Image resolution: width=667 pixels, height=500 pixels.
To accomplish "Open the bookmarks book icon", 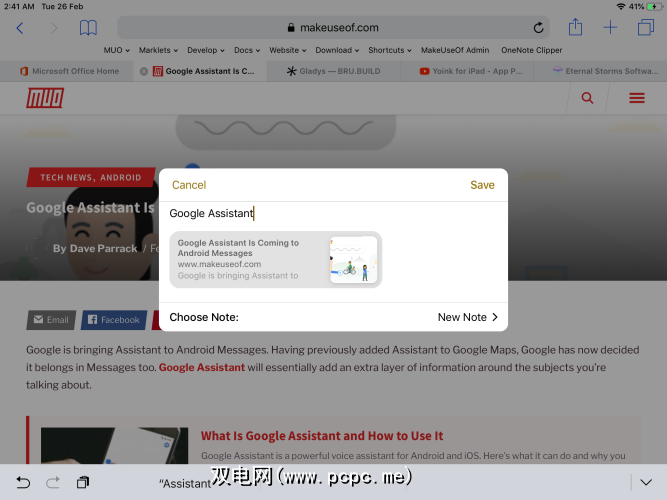I will point(88,28).
